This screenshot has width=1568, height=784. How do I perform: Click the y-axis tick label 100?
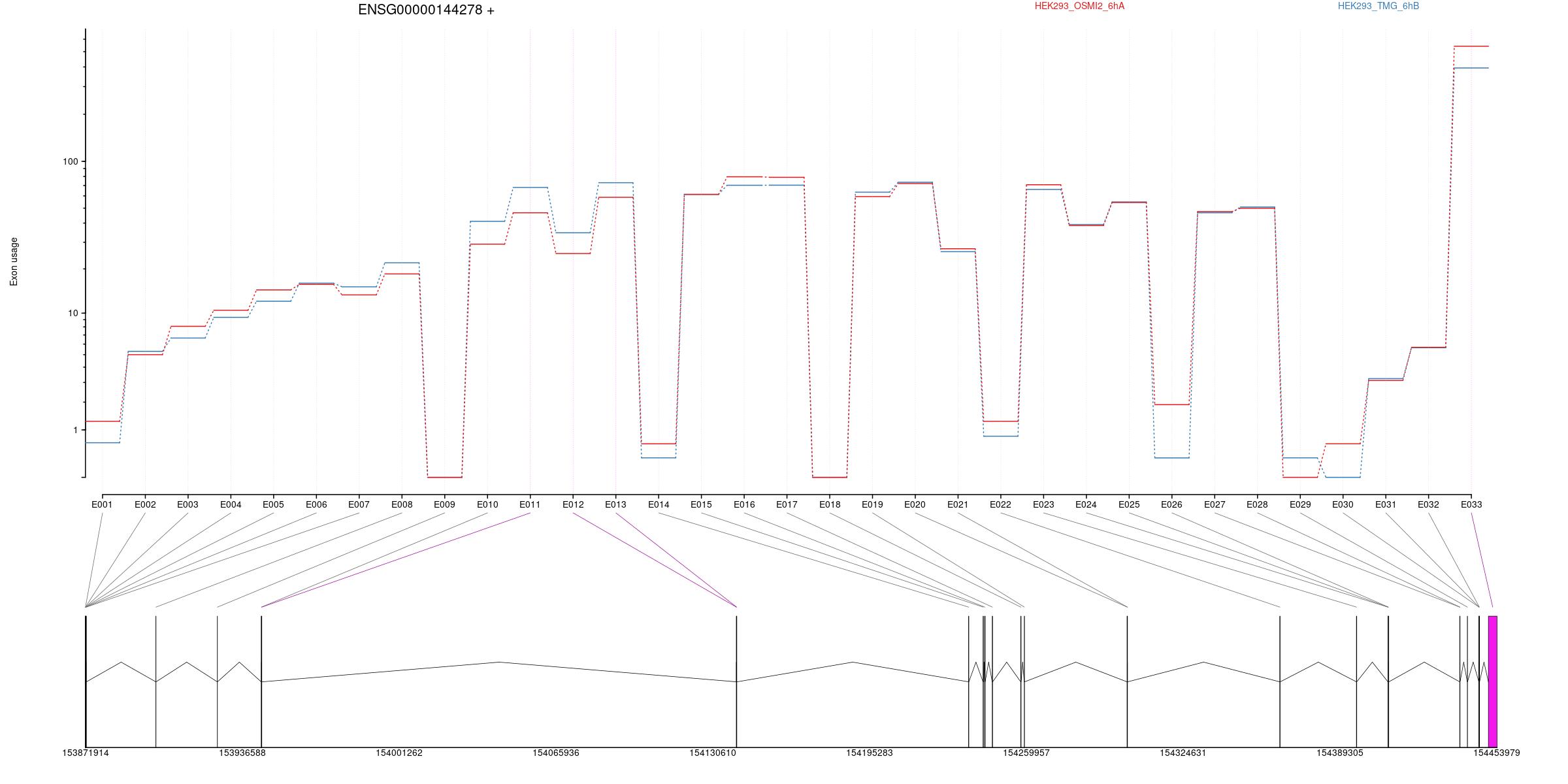click(x=70, y=161)
